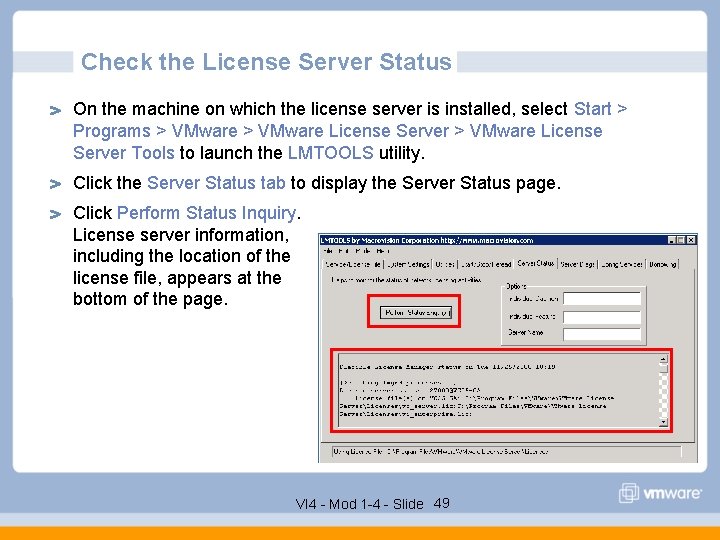Click the 'Perform Status Inquiry' text in the third bullet
This screenshot has width=720, height=540.
[x=207, y=213]
